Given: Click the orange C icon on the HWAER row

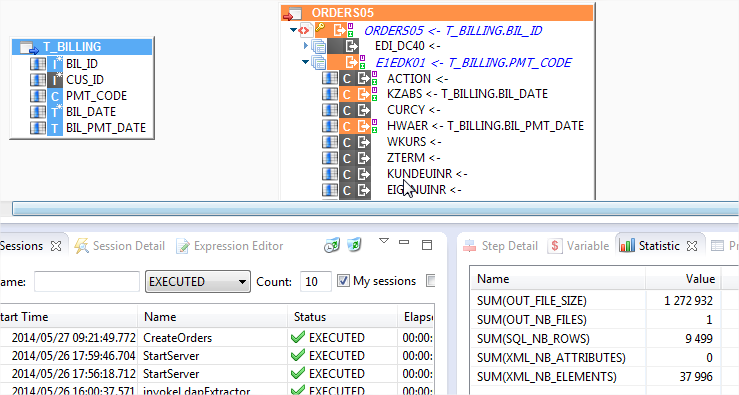Looking at the screenshot, I should pos(347,126).
